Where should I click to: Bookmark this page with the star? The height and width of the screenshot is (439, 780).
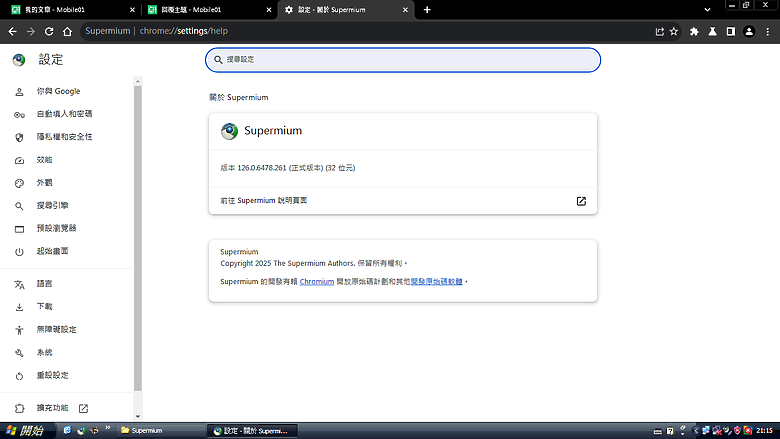674,31
